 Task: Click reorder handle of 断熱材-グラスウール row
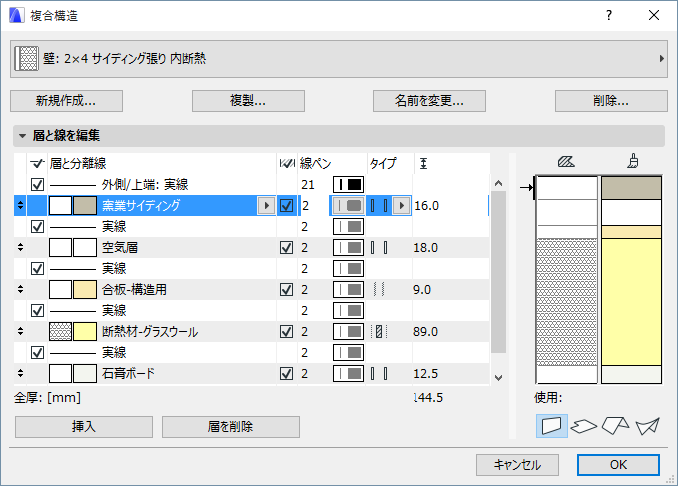pyautogui.click(x=20, y=332)
